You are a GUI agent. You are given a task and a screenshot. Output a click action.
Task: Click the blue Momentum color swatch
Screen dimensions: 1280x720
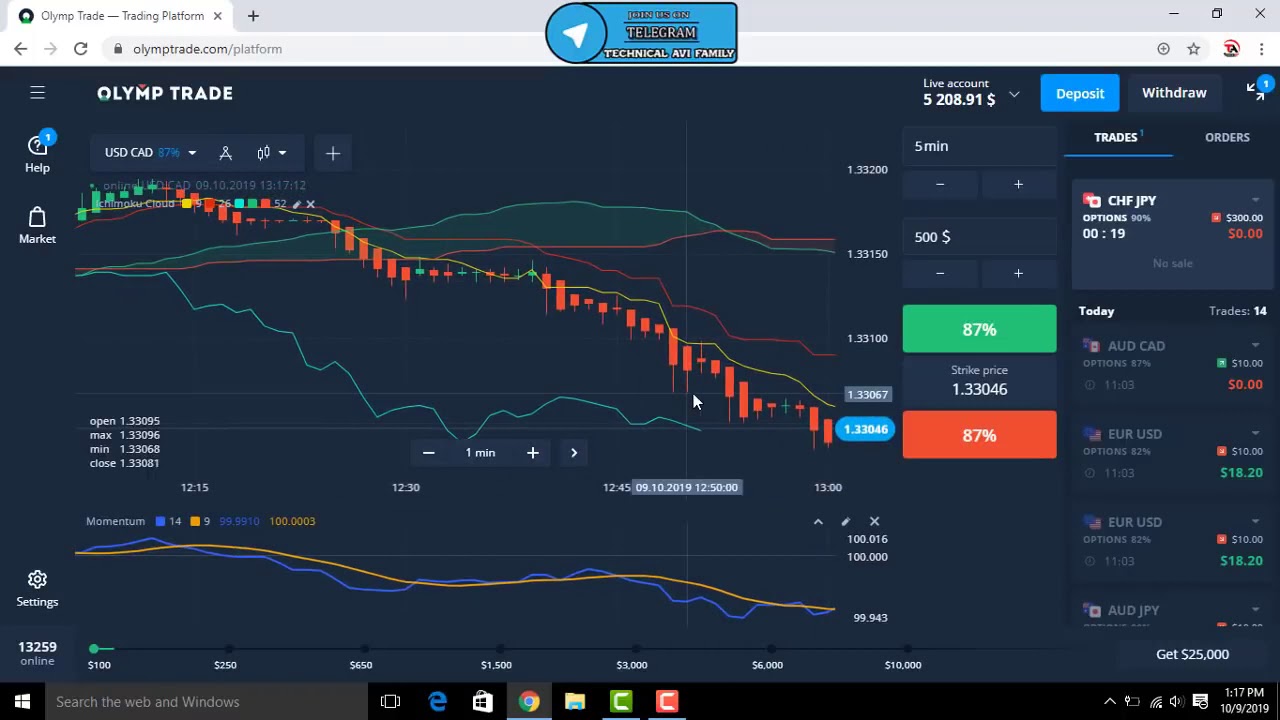(x=159, y=521)
